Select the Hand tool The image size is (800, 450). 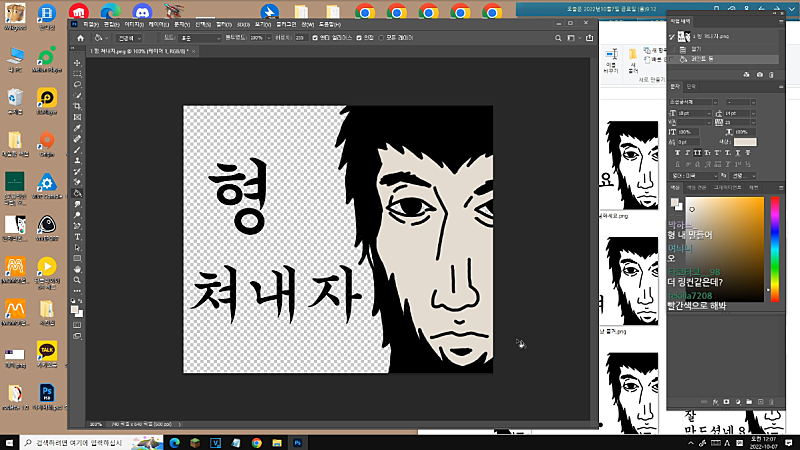pyautogui.click(x=77, y=269)
